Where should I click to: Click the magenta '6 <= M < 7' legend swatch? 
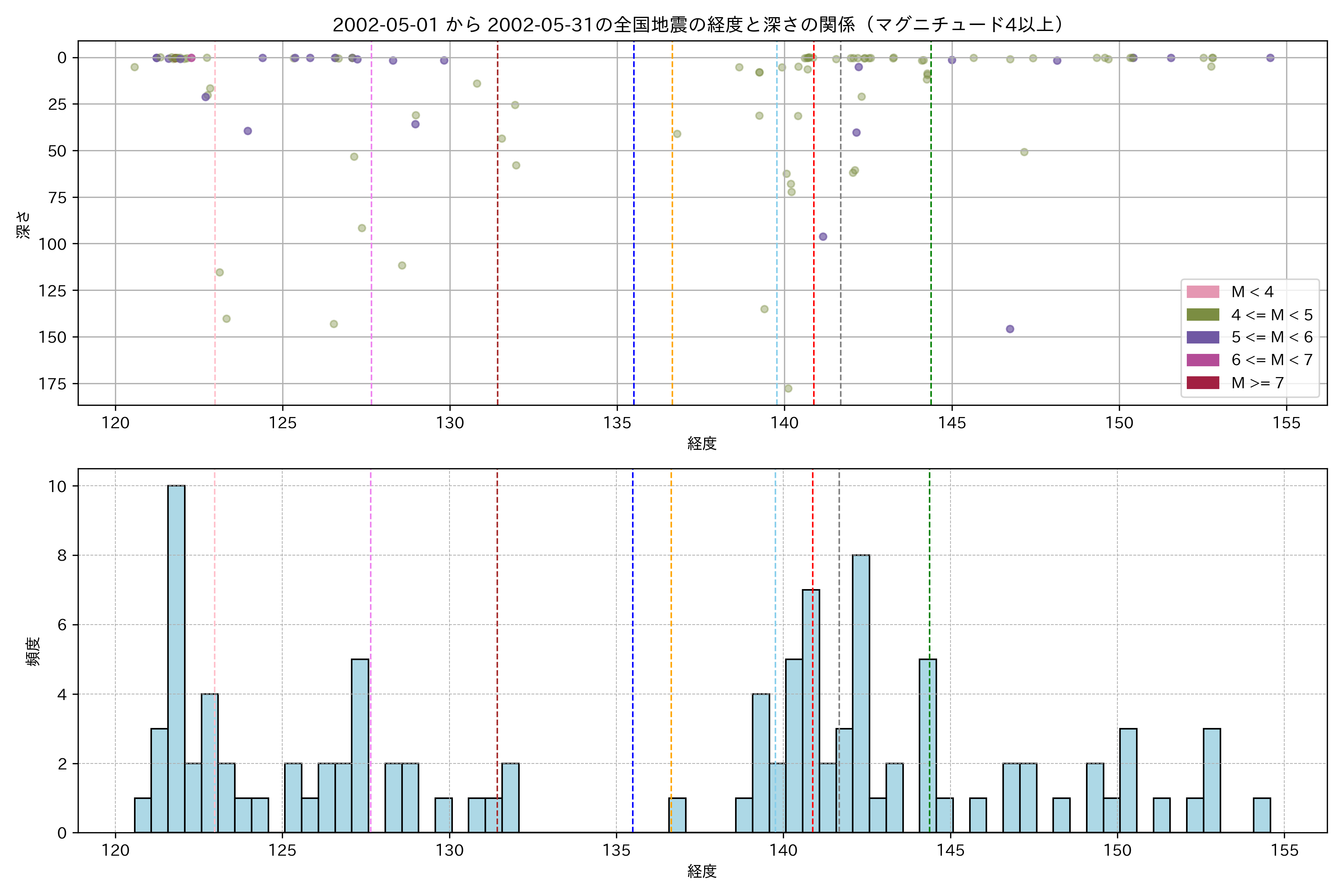1202,360
